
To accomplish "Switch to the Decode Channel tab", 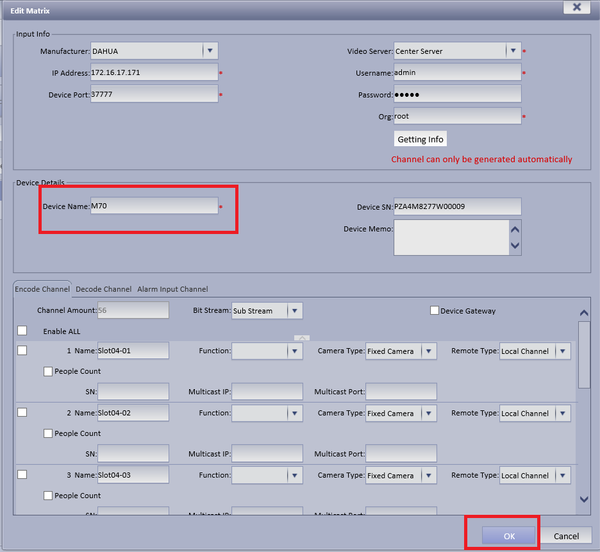I will [103, 289].
